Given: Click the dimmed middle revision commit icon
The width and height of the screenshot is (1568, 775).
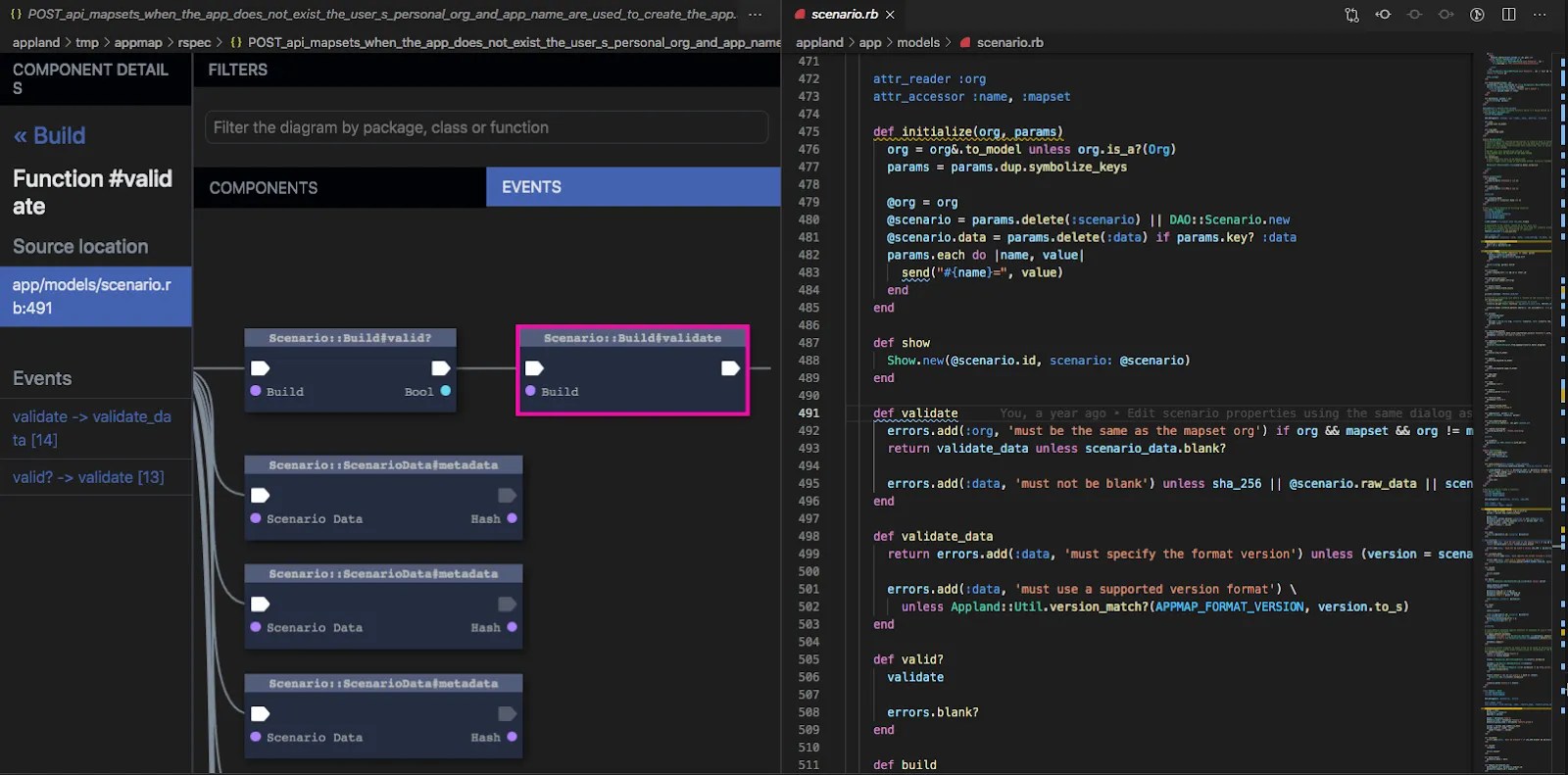Looking at the screenshot, I should pos(1414,15).
